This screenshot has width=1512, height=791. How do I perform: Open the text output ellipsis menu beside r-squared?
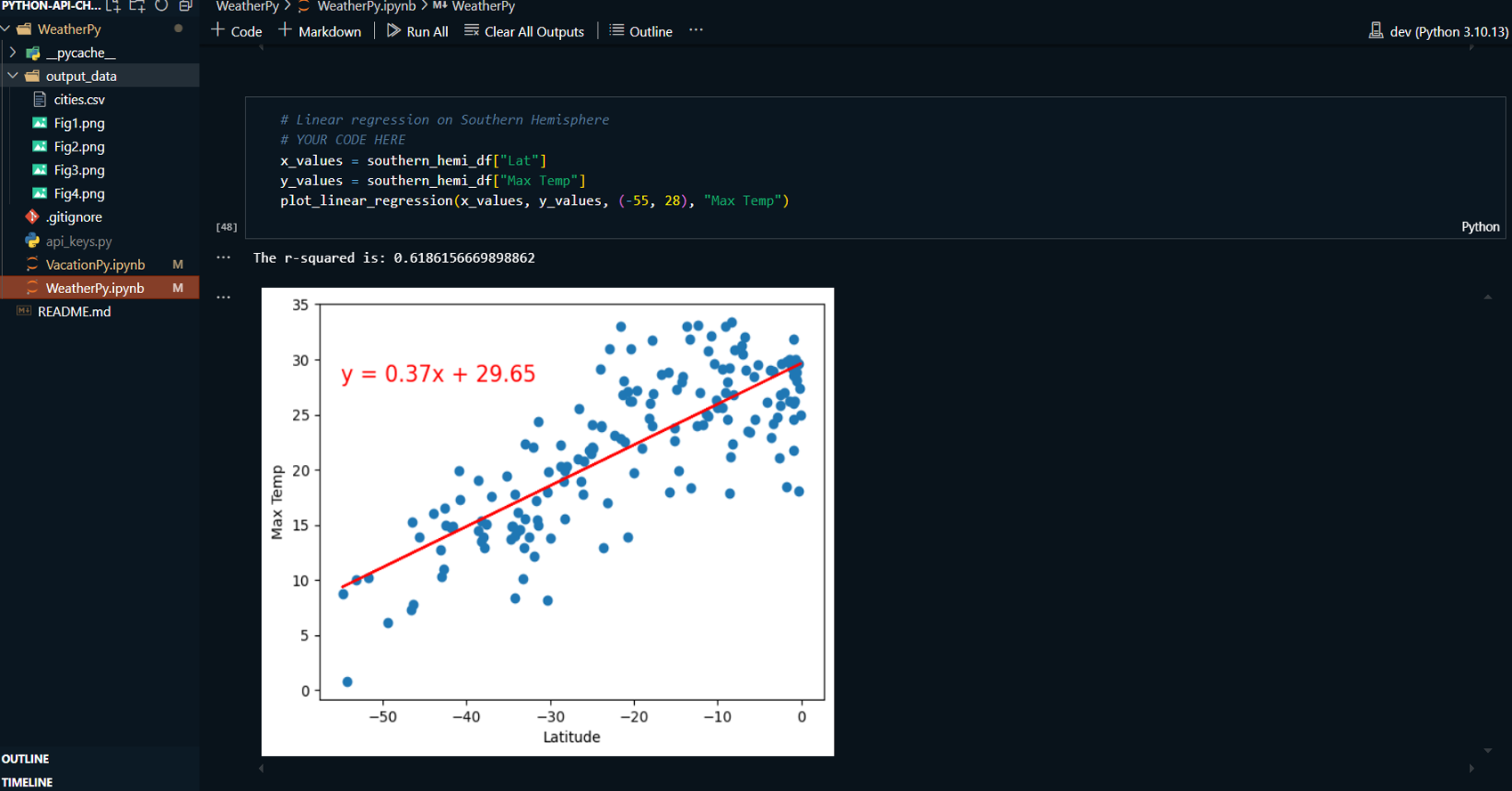[x=224, y=257]
